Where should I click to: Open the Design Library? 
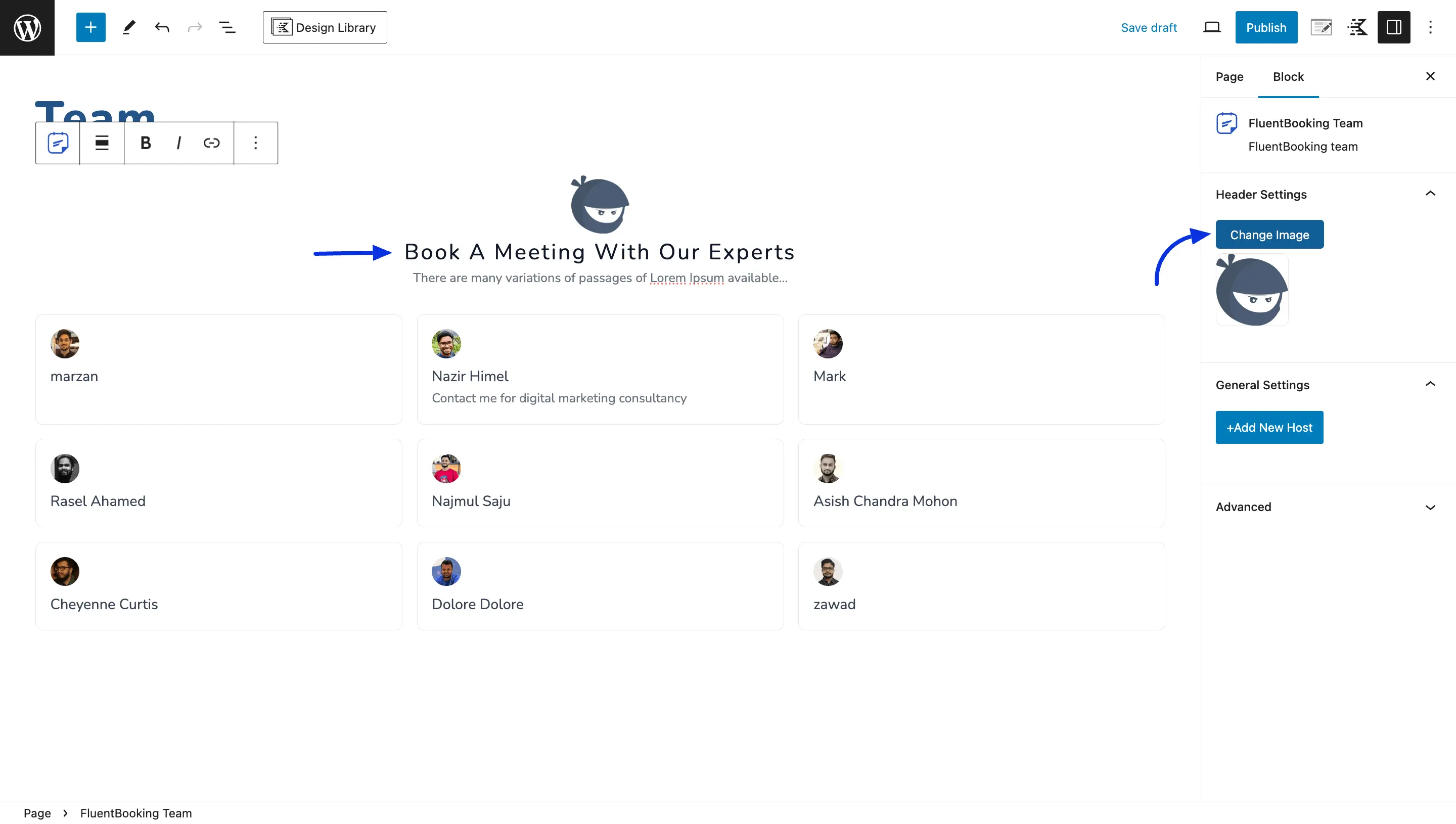coord(325,27)
